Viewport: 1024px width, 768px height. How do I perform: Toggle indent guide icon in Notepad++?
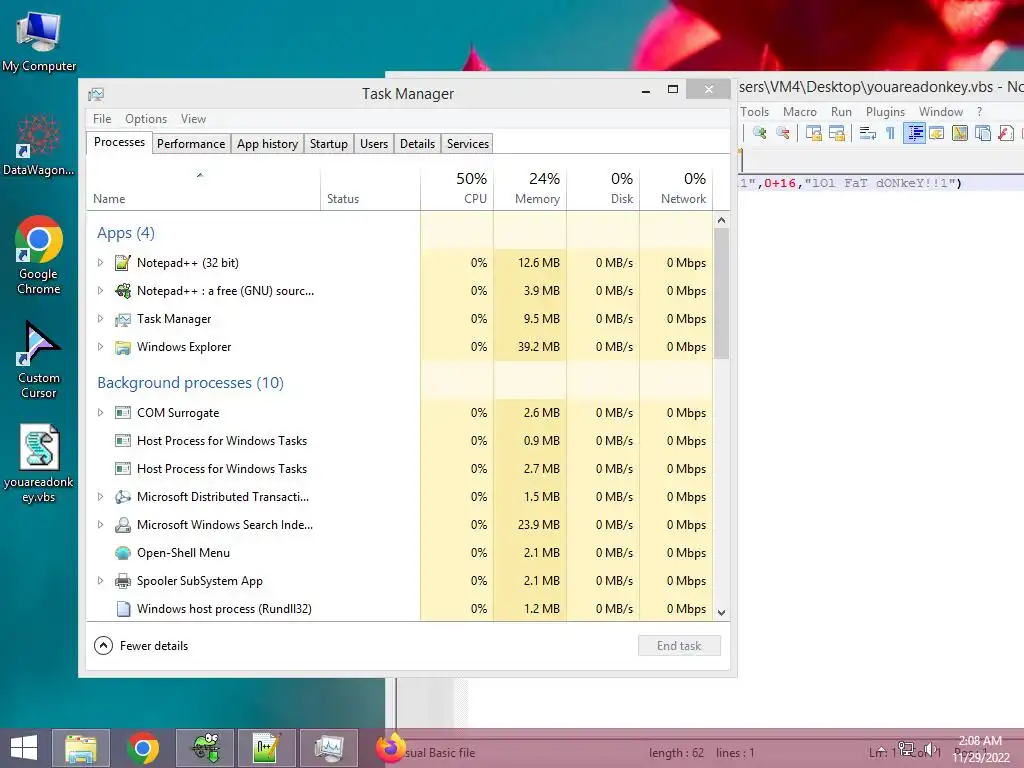(x=914, y=133)
